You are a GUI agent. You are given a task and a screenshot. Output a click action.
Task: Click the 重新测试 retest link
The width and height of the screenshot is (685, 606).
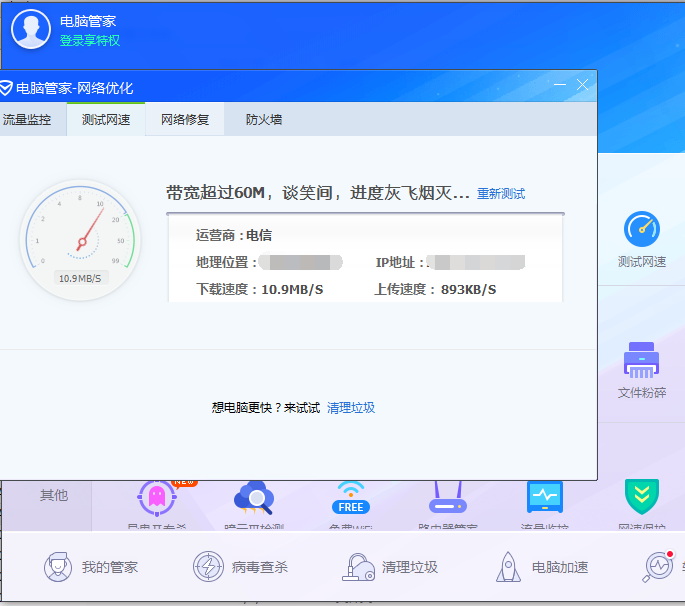(501, 194)
